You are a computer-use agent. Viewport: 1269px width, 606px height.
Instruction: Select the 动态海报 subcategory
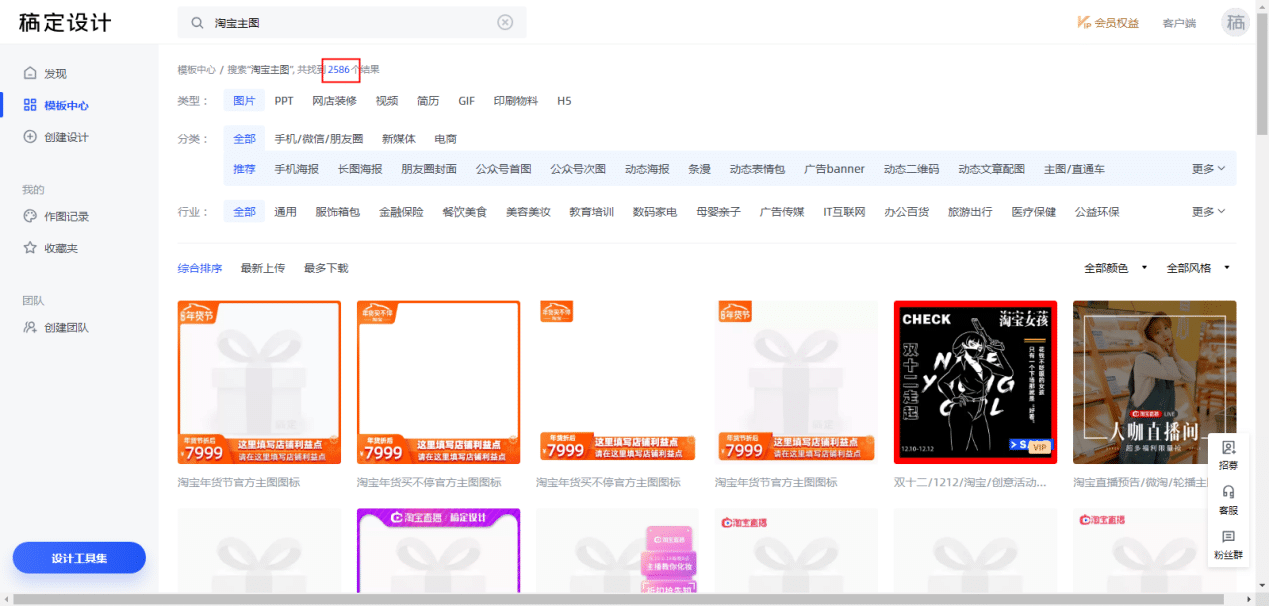tap(647, 169)
